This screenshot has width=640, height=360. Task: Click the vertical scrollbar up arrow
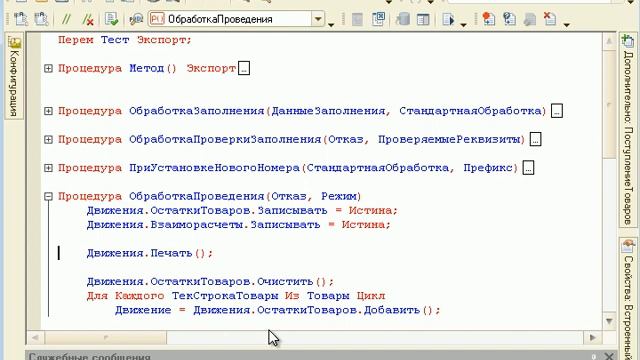pos(609,41)
